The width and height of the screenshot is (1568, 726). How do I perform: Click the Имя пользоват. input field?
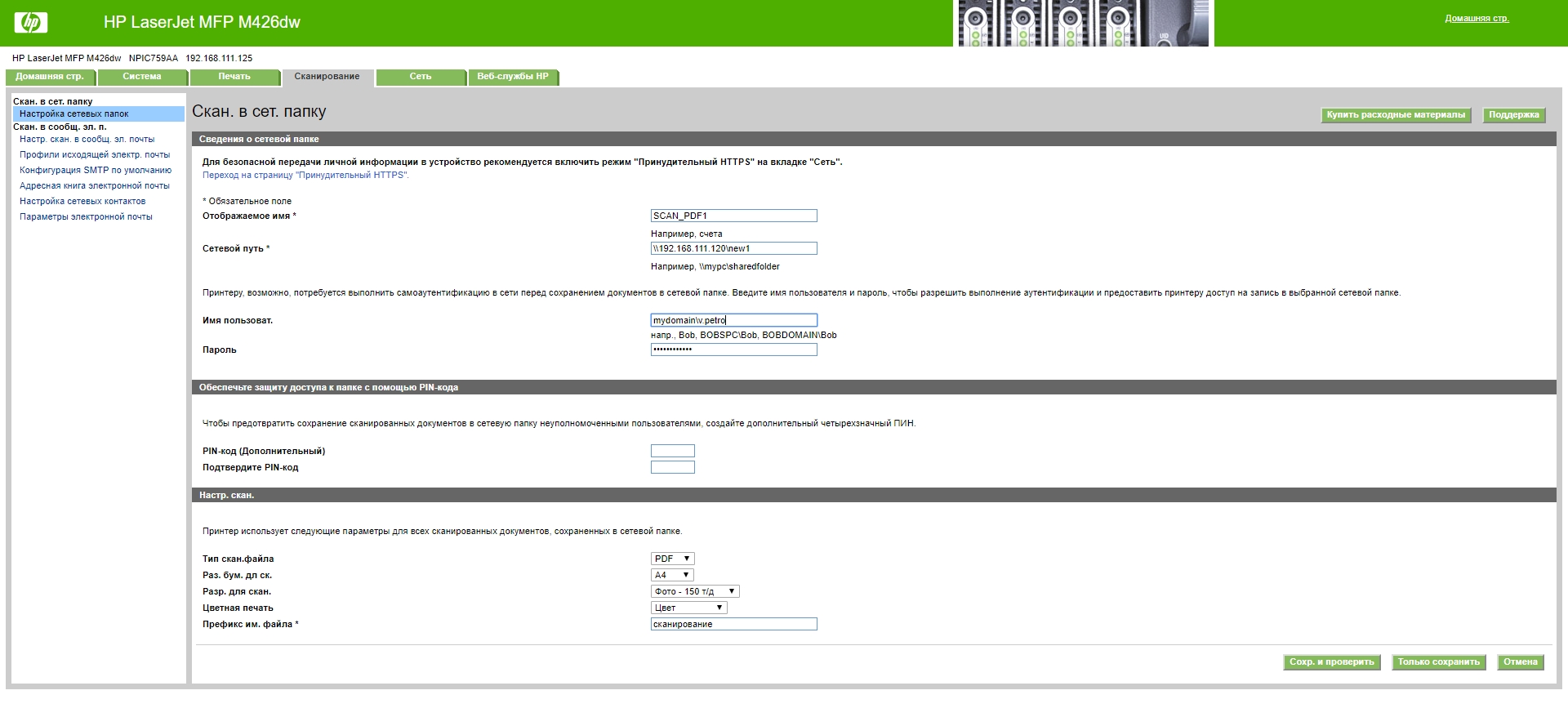[733, 320]
